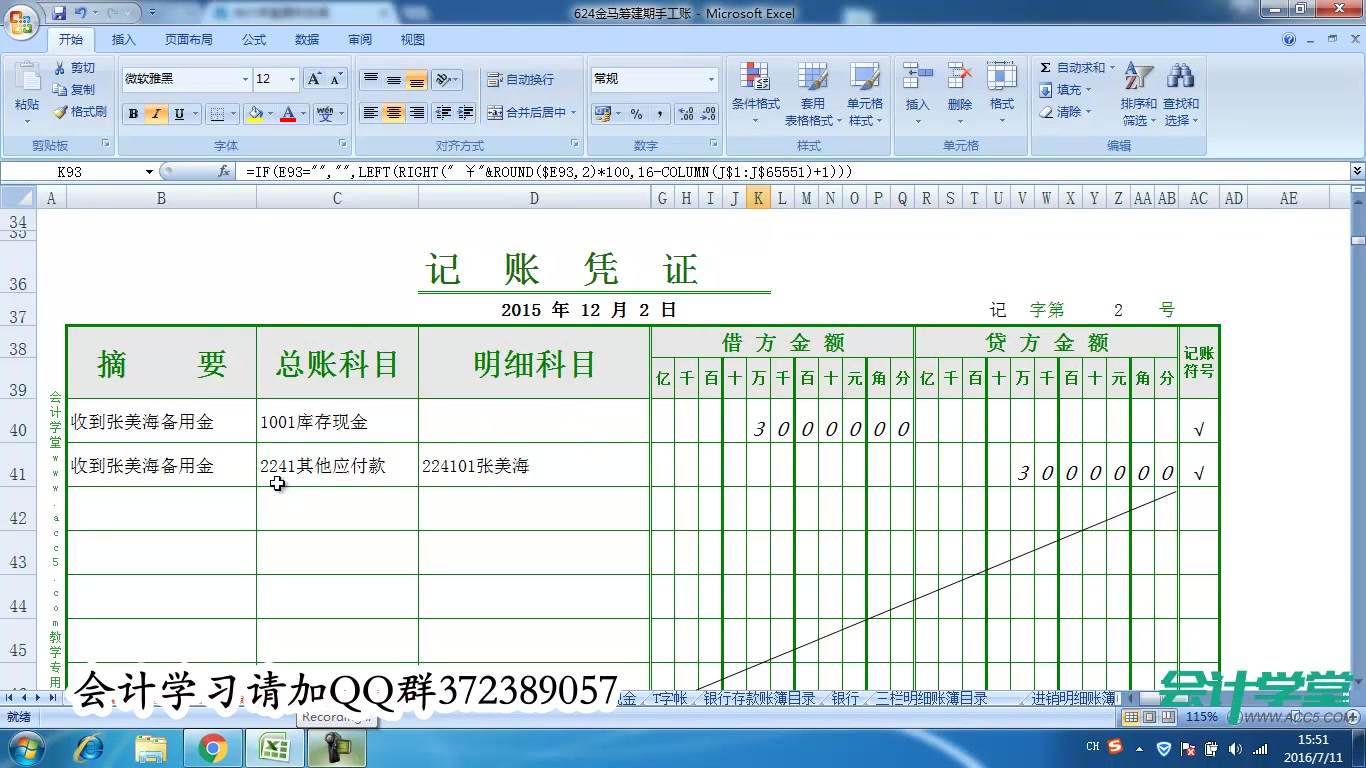This screenshot has width=1366, height=768.
Task: Select the 银行 sheet tab
Action: [x=845, y=699]
